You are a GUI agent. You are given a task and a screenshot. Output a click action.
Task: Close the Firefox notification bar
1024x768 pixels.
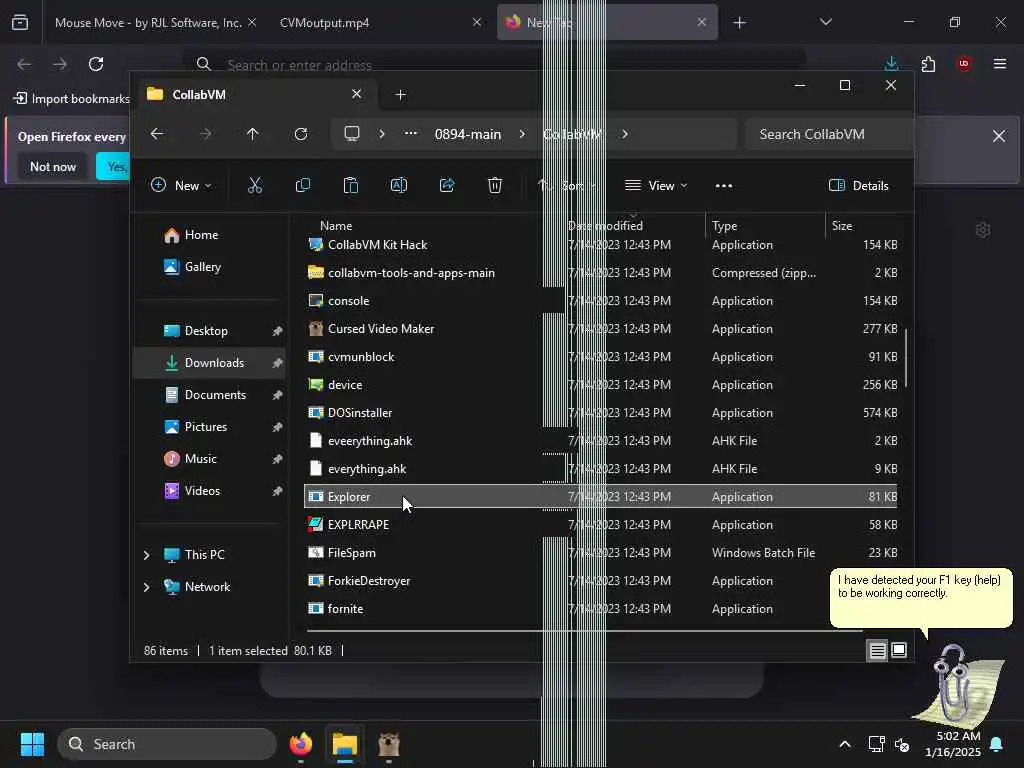999,136
